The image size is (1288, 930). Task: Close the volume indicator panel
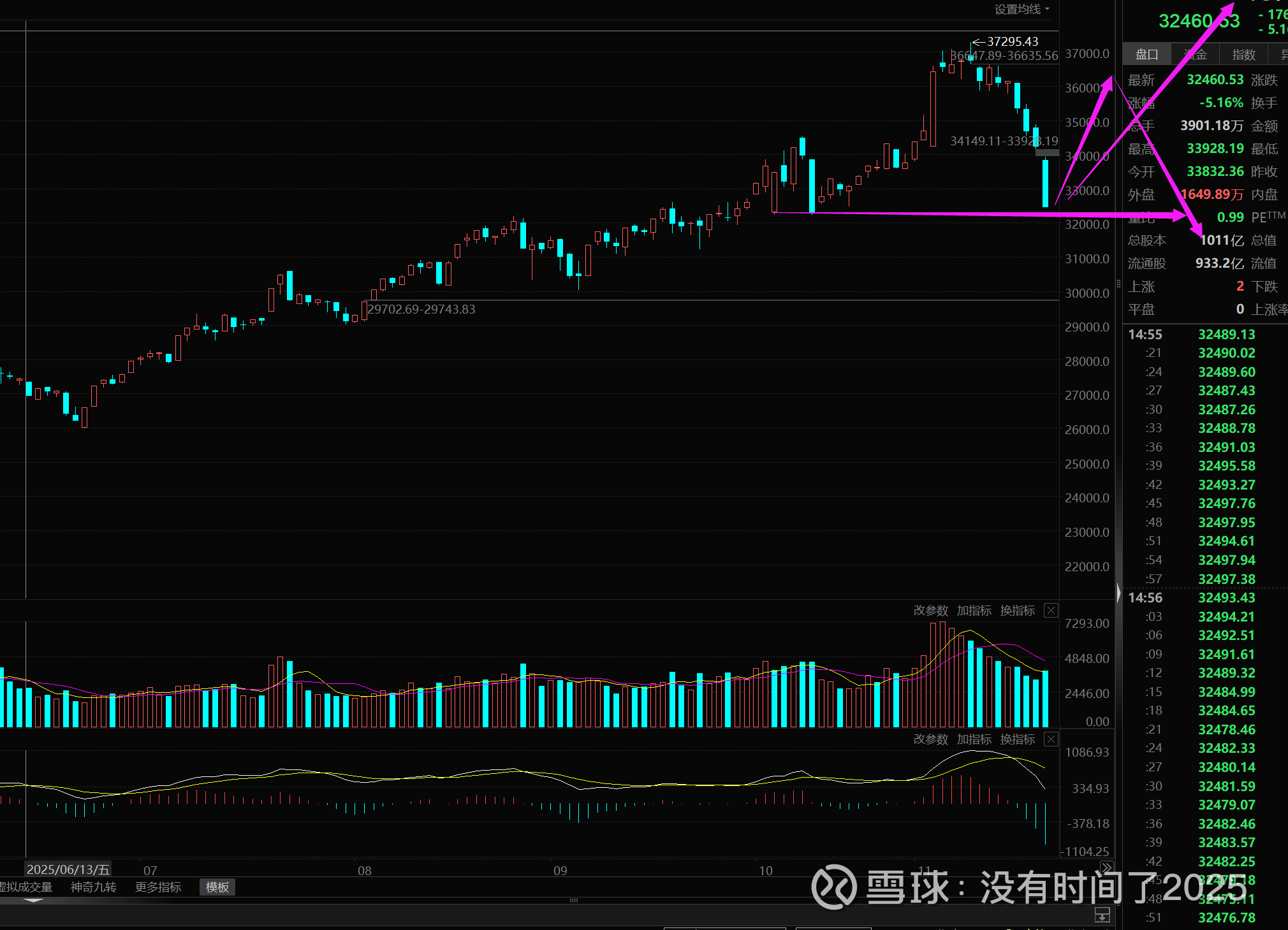(1051, 611)
